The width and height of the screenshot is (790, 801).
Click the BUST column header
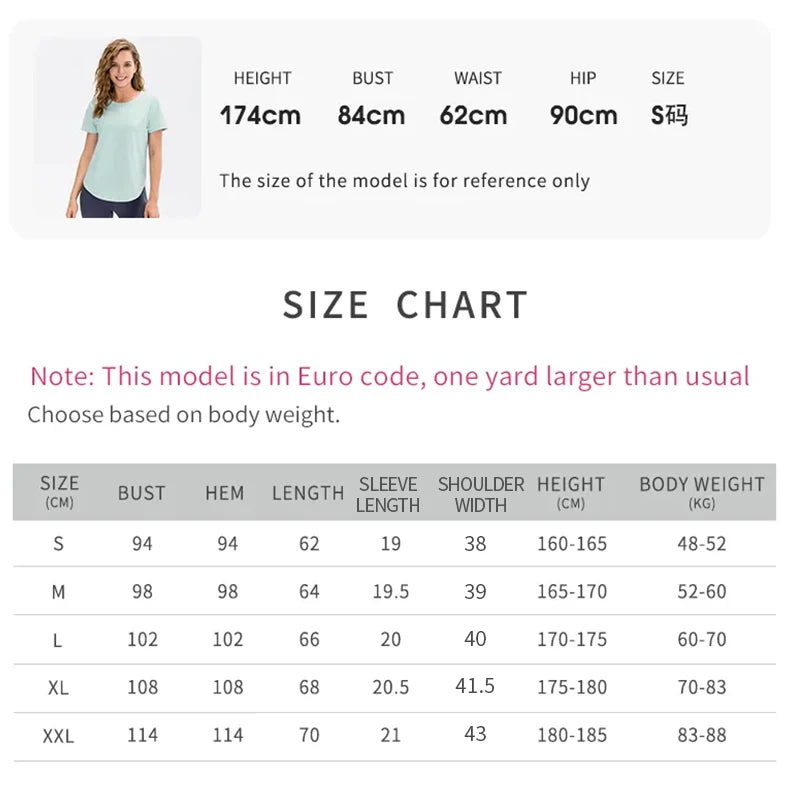(x=142, y=492)
